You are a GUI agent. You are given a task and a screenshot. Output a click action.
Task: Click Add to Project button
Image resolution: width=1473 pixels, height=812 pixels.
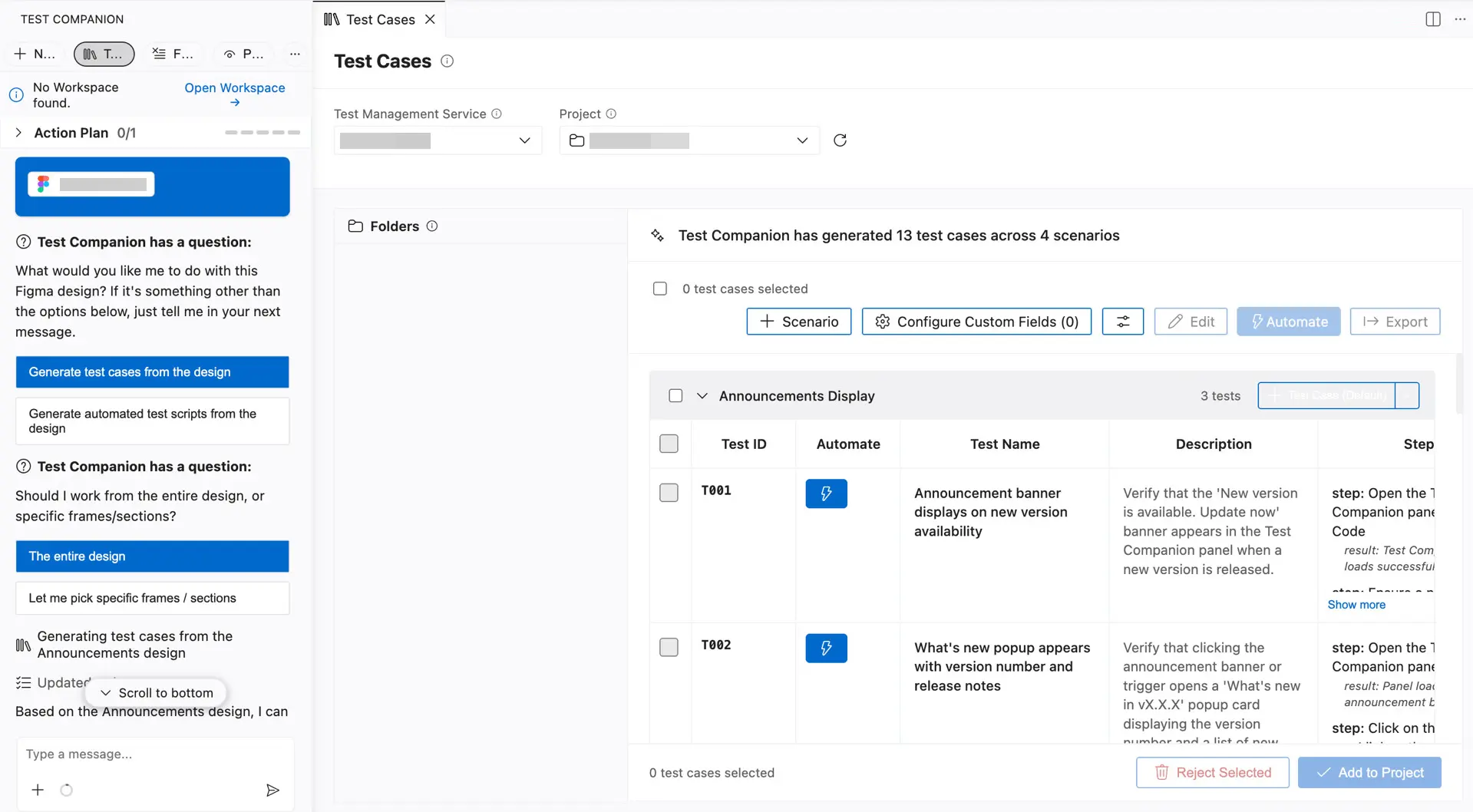coord(1369,773)
